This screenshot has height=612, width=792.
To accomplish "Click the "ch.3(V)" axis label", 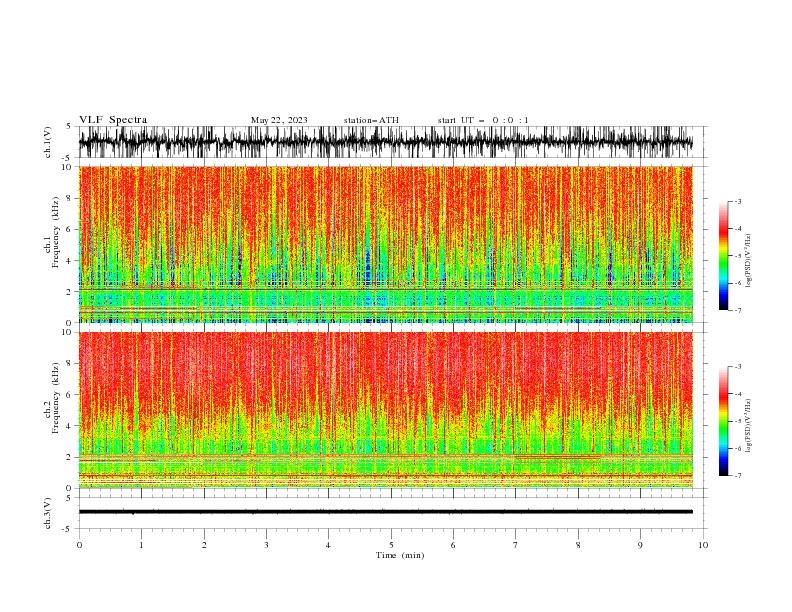I will point(48,514).
